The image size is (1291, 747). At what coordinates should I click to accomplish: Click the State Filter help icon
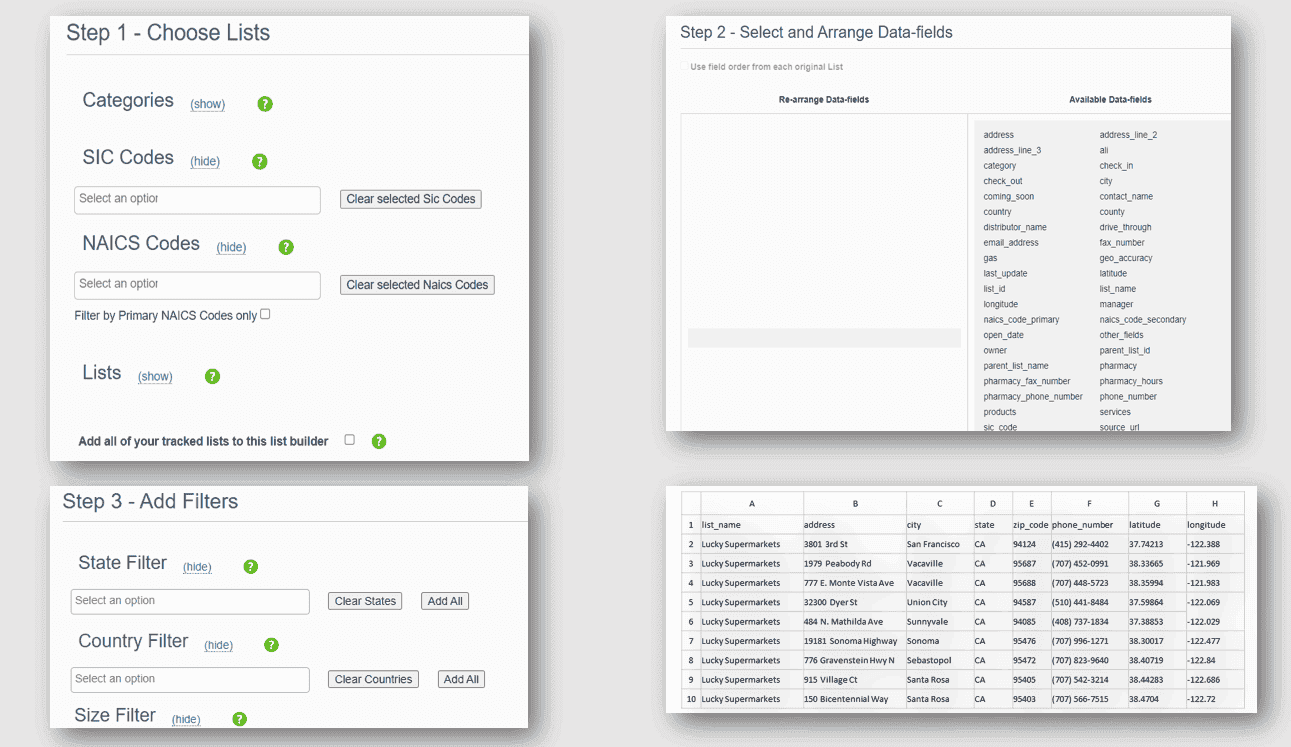pyautogui.click(x=251, y=567)
